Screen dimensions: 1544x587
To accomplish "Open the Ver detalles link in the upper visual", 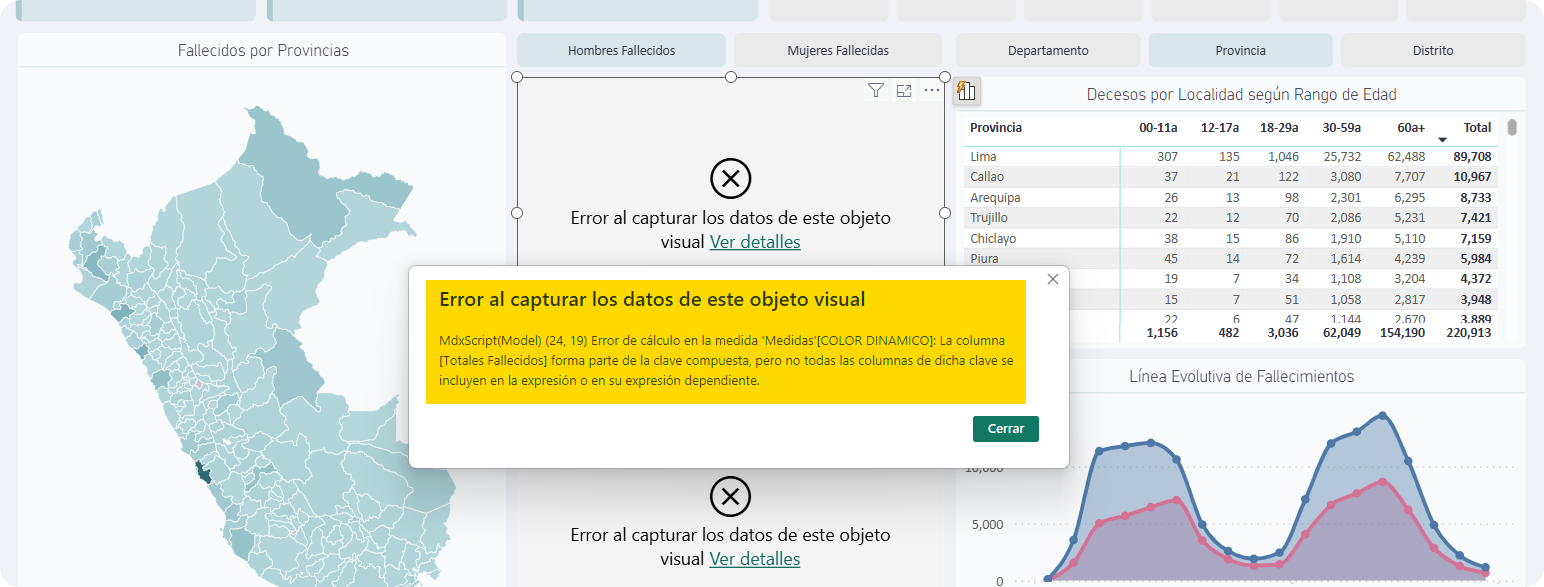I will (755, 242).
